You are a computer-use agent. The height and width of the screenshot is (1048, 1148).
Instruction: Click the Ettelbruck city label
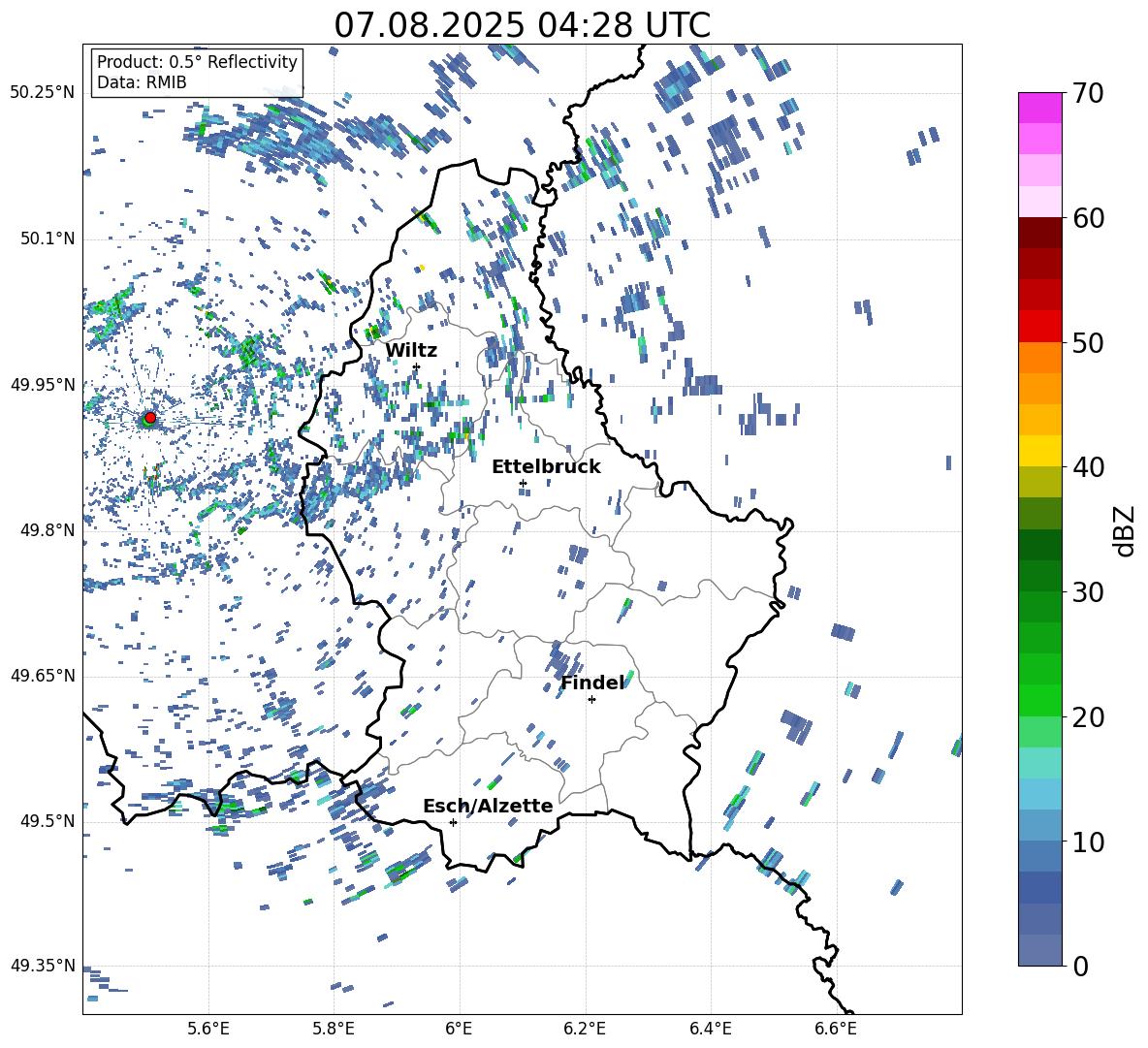pyautogui.click(x=546, y=467)
